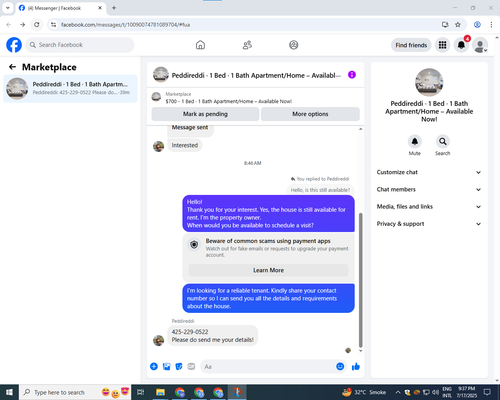Image resolution: width=500 pixels, height=400 pixels.
Task: Open the $700 Marketplace listing banner
Action: pyautogui.click(x=229, y=98)
